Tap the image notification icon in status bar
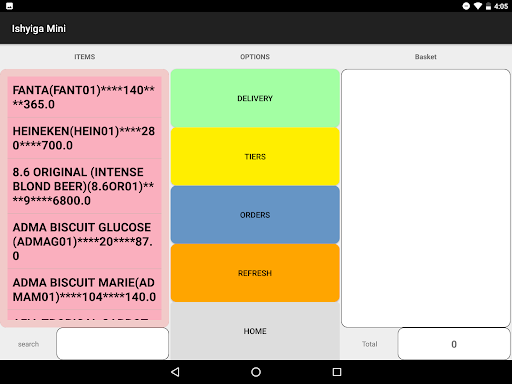Viewport: 512px width, 384px height. (x=10, y=6)
